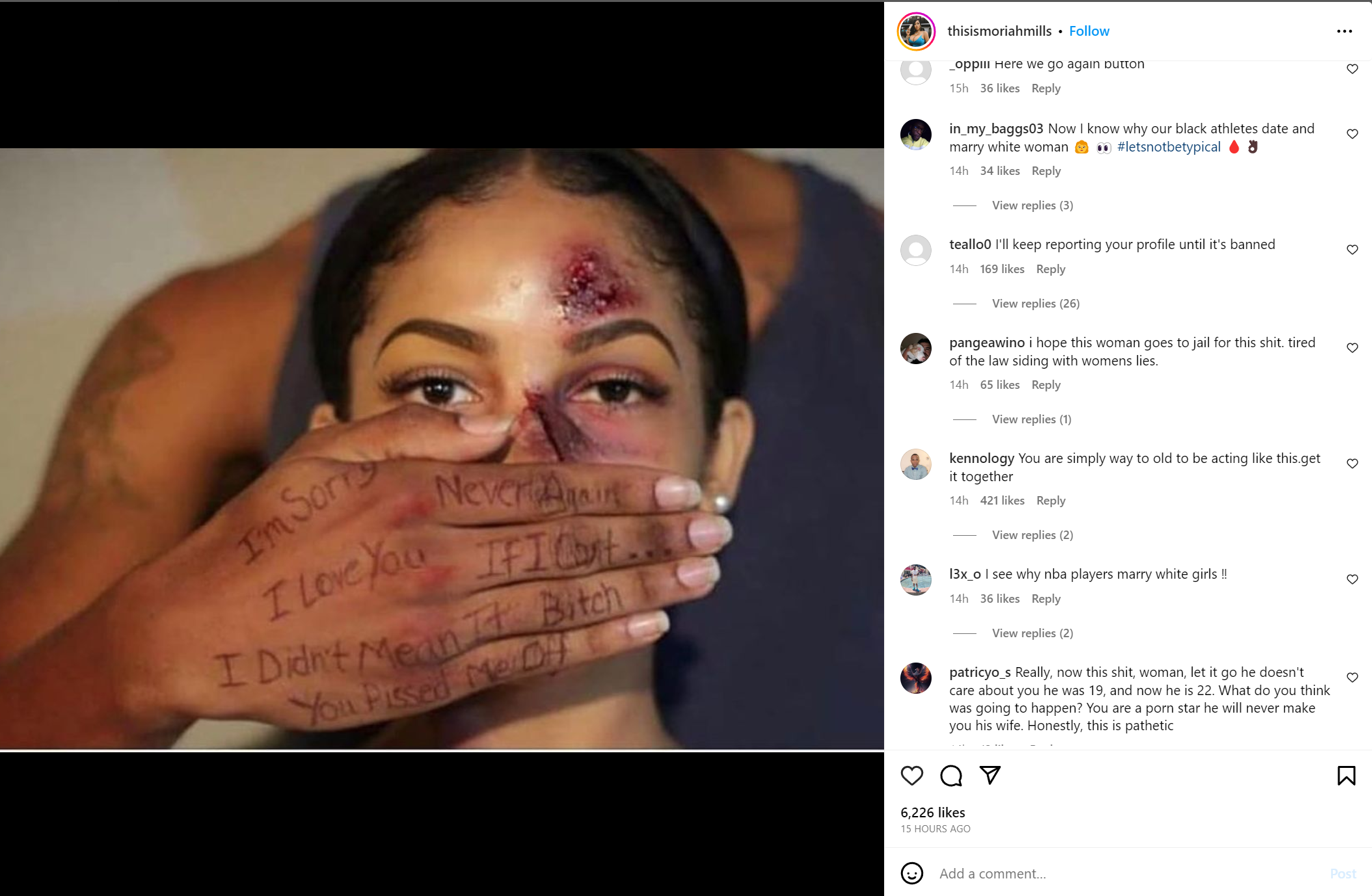Open comment bubble icon below post
1372x896 pixels.
point(950,775)
